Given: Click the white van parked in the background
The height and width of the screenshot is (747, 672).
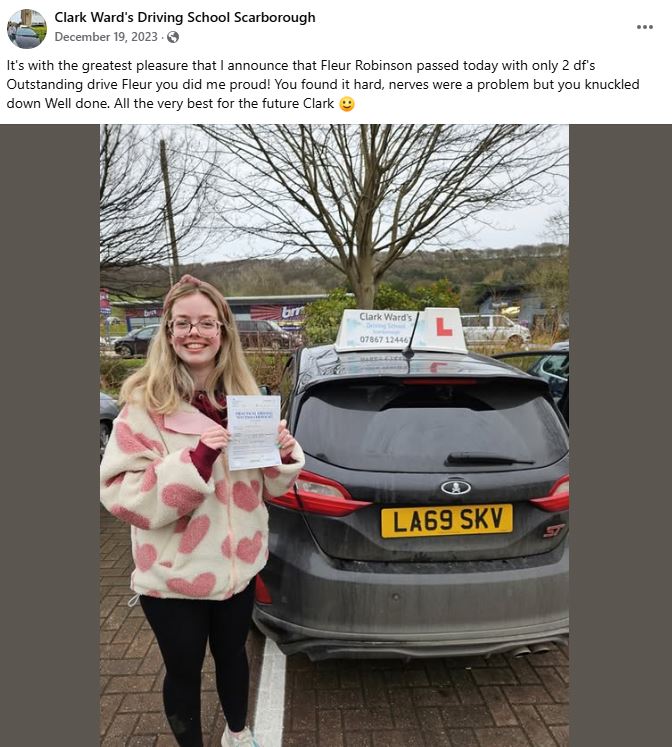Looking at the screenshot, I should (495, 329).
